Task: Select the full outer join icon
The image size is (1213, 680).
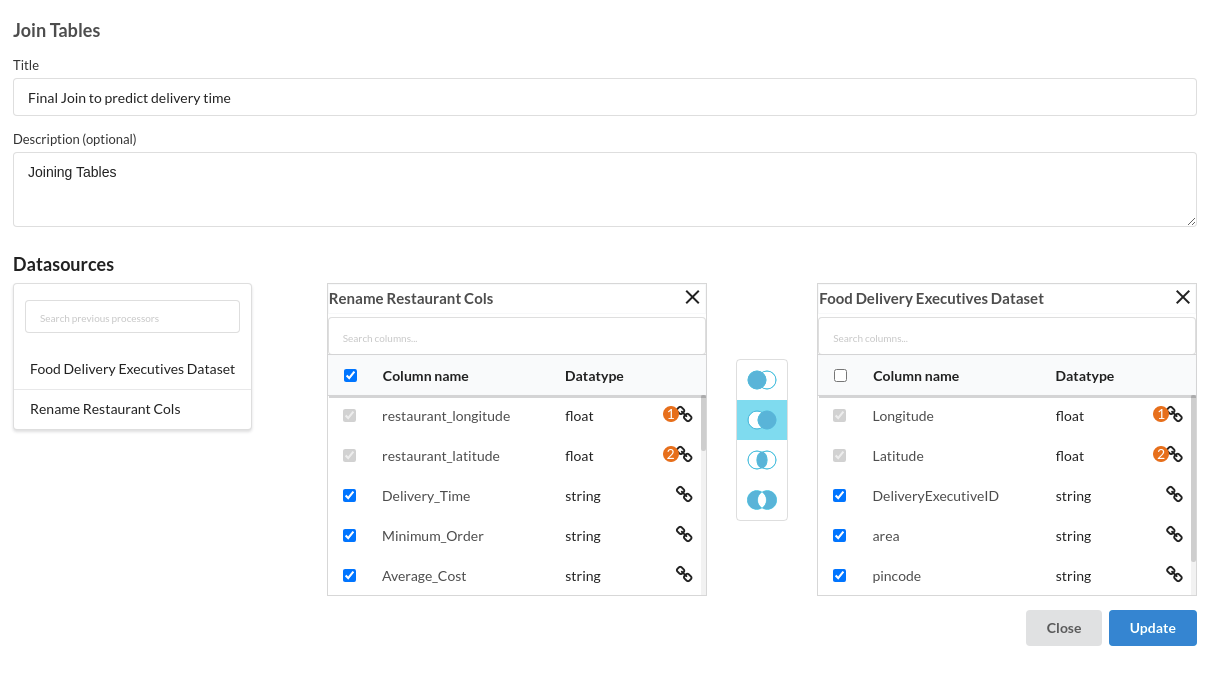Action: tap(762, 500)
